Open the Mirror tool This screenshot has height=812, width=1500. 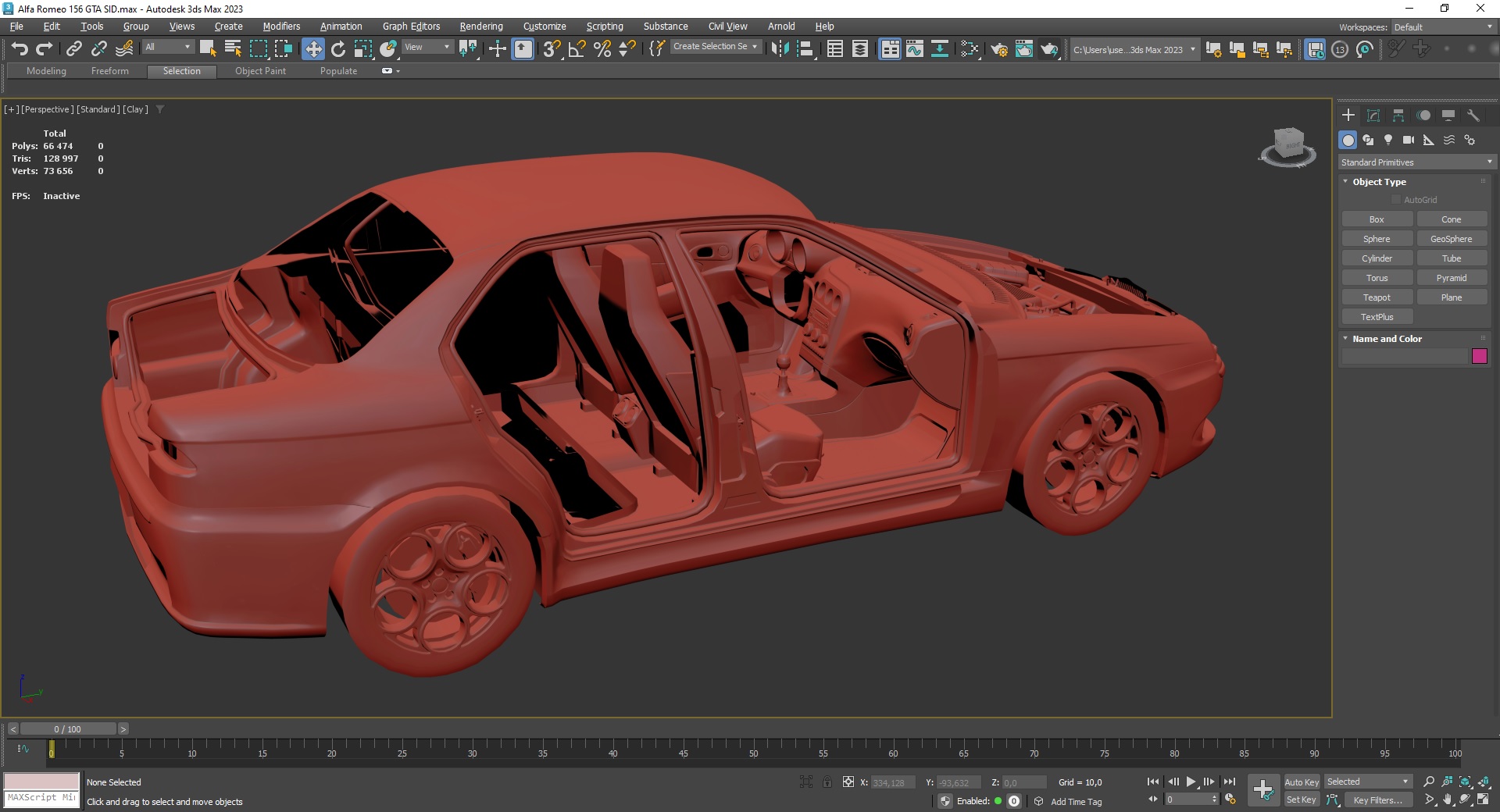click(779, 49)
